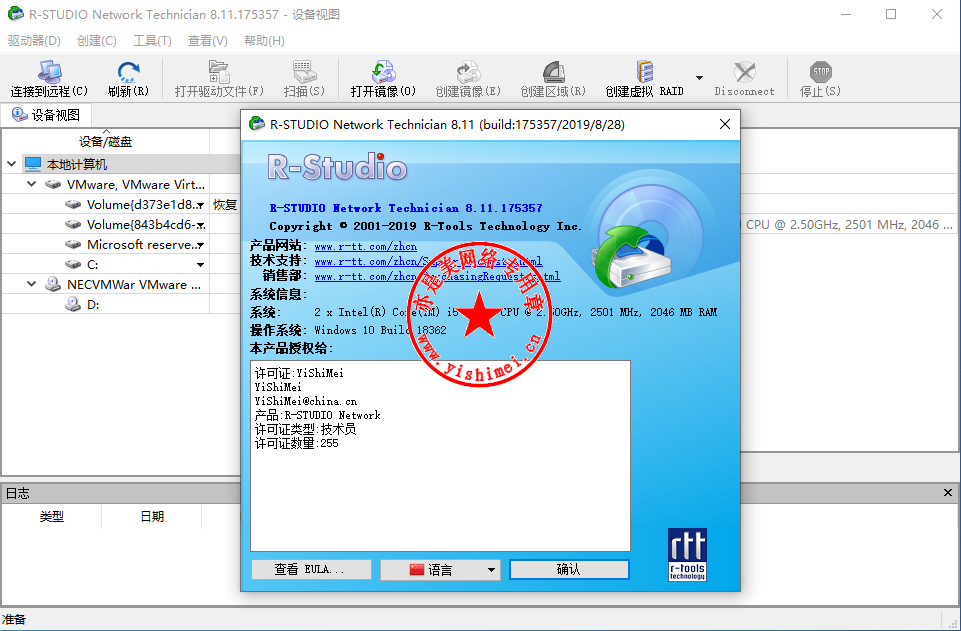Click the Volume{d373e1d8 volume icon
The height and width of the screenshot is (631, 961).
coord(73,204)
